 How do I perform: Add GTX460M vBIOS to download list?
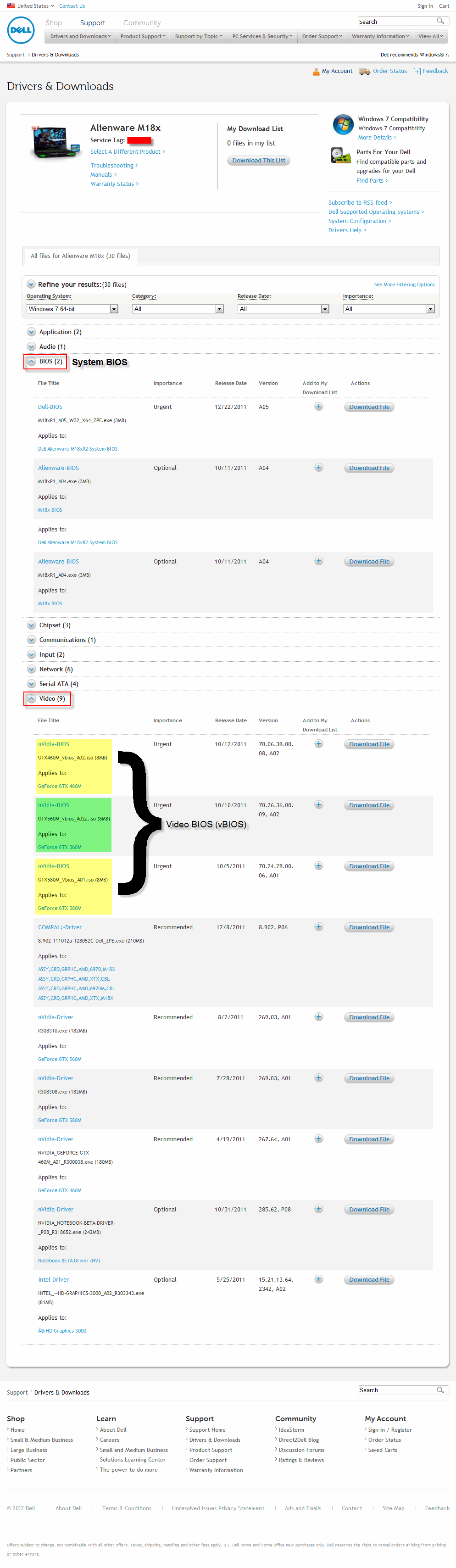318,744
